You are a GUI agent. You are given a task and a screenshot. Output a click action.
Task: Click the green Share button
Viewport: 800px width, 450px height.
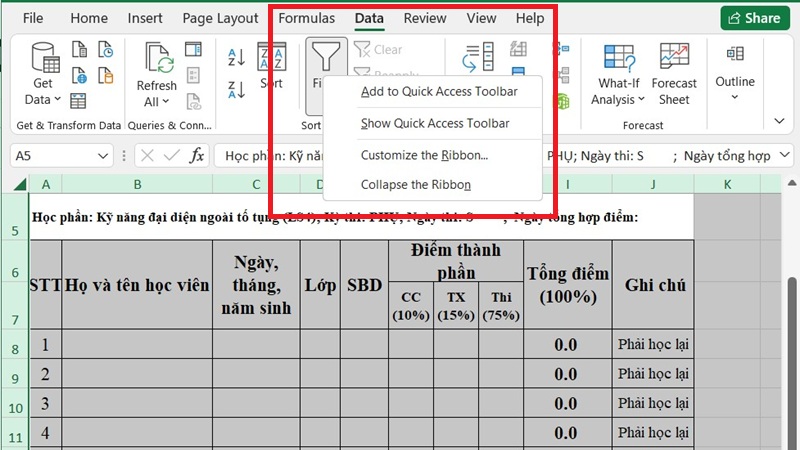point(755,18)
